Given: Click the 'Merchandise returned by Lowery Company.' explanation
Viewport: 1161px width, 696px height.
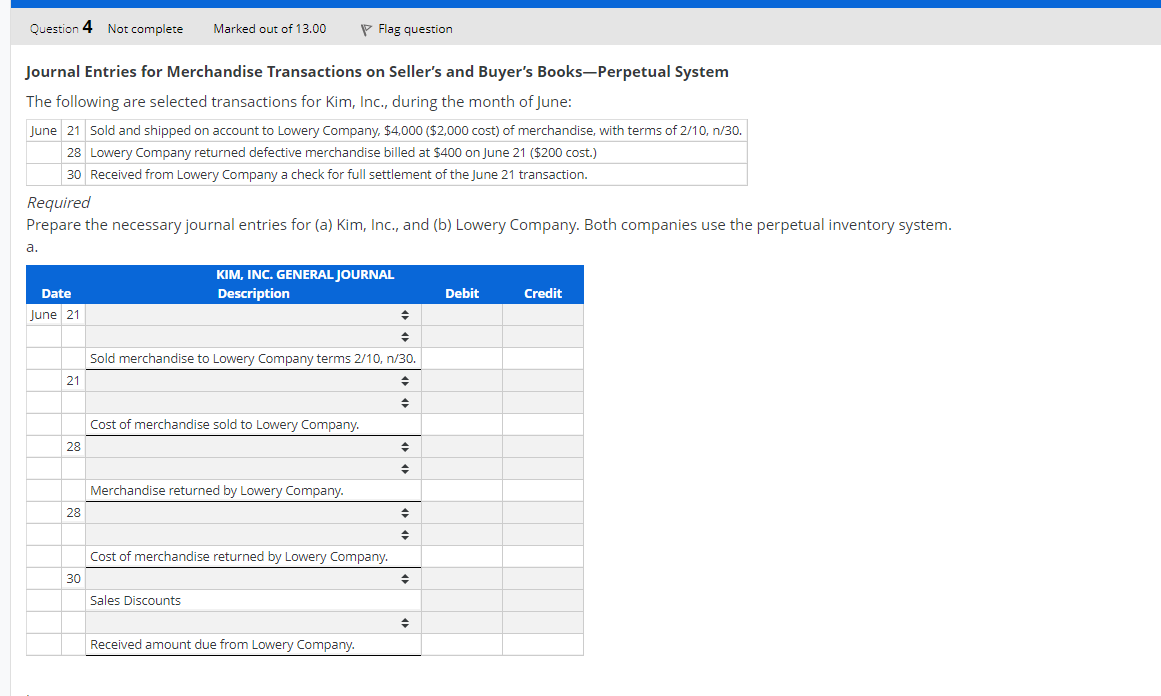Looking at the screenshot, I should [x=217, y=490].
